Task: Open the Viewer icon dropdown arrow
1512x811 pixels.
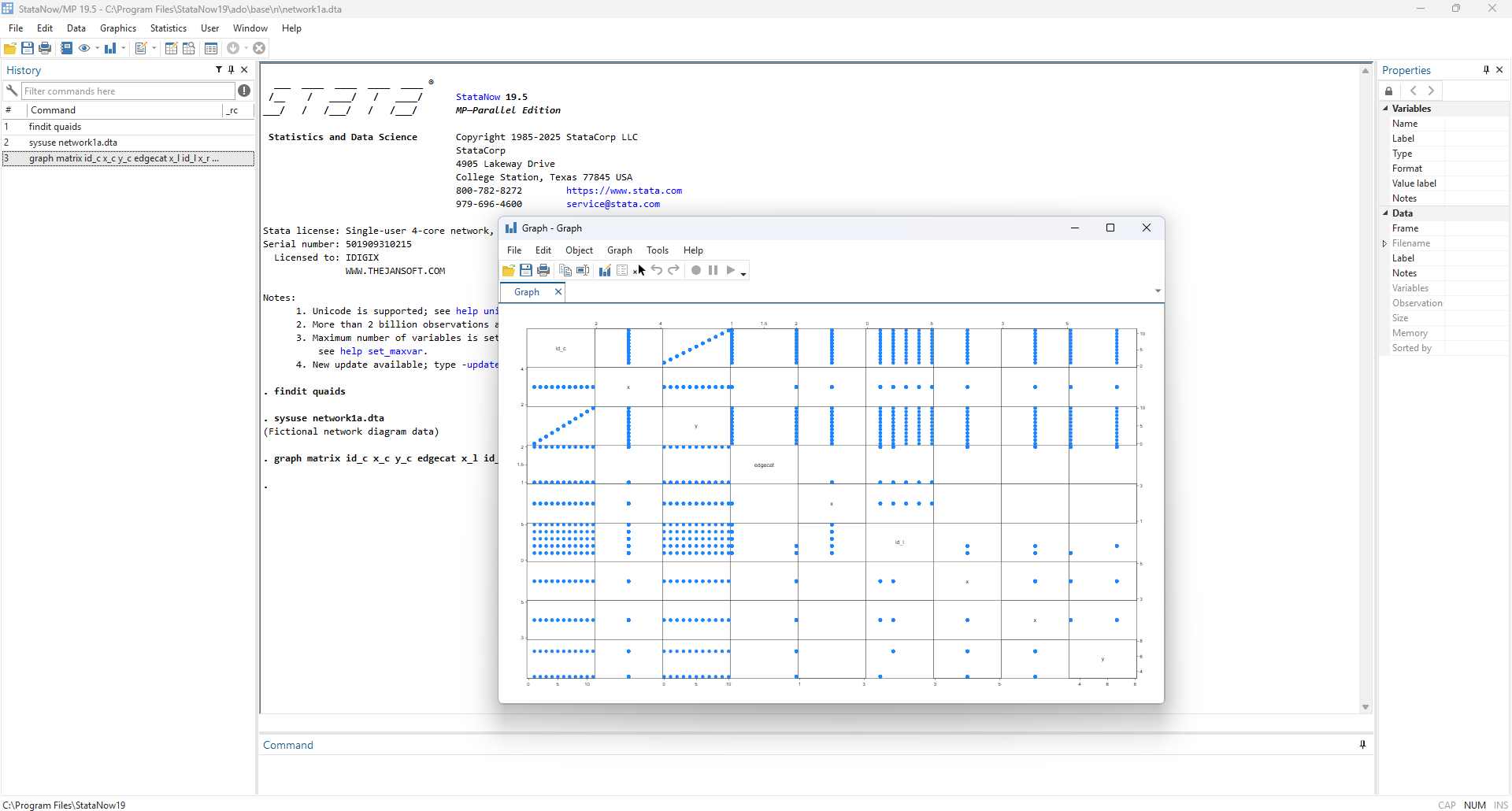Action: click(x=98, y=49)
